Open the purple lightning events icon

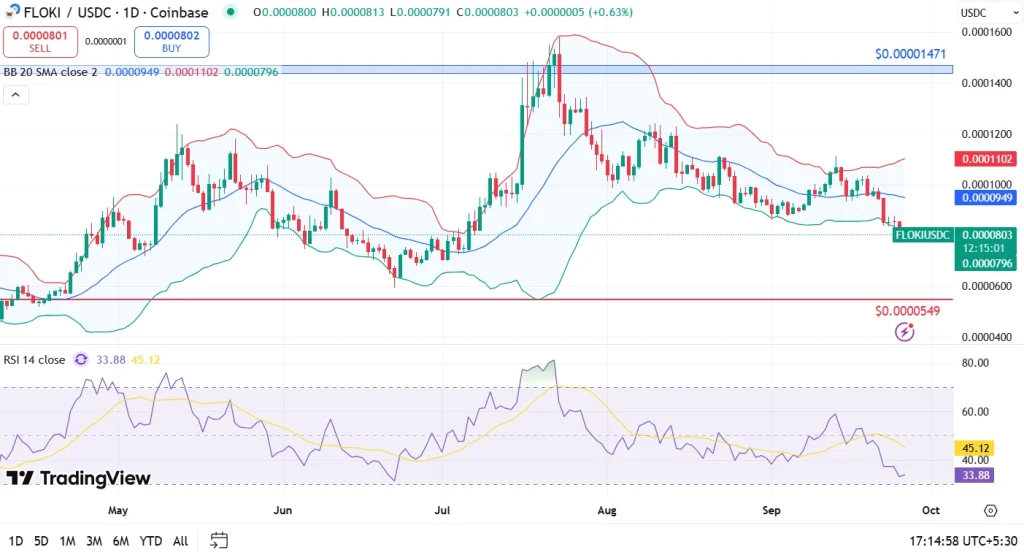[905, 332]
